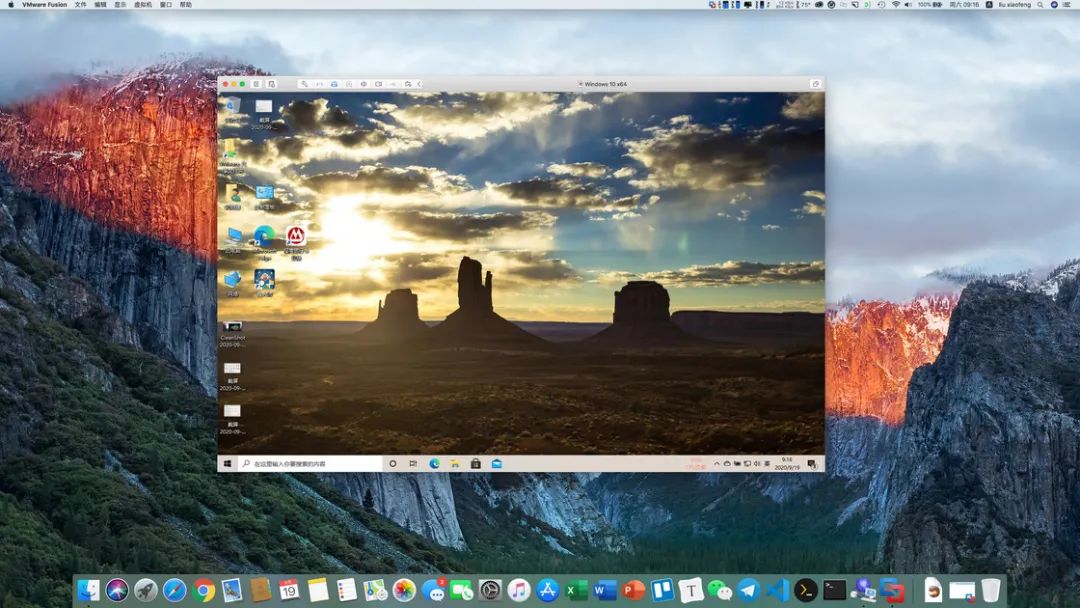
Task: Click the VM window sidebar toggle icon
Action: point(256,84)
